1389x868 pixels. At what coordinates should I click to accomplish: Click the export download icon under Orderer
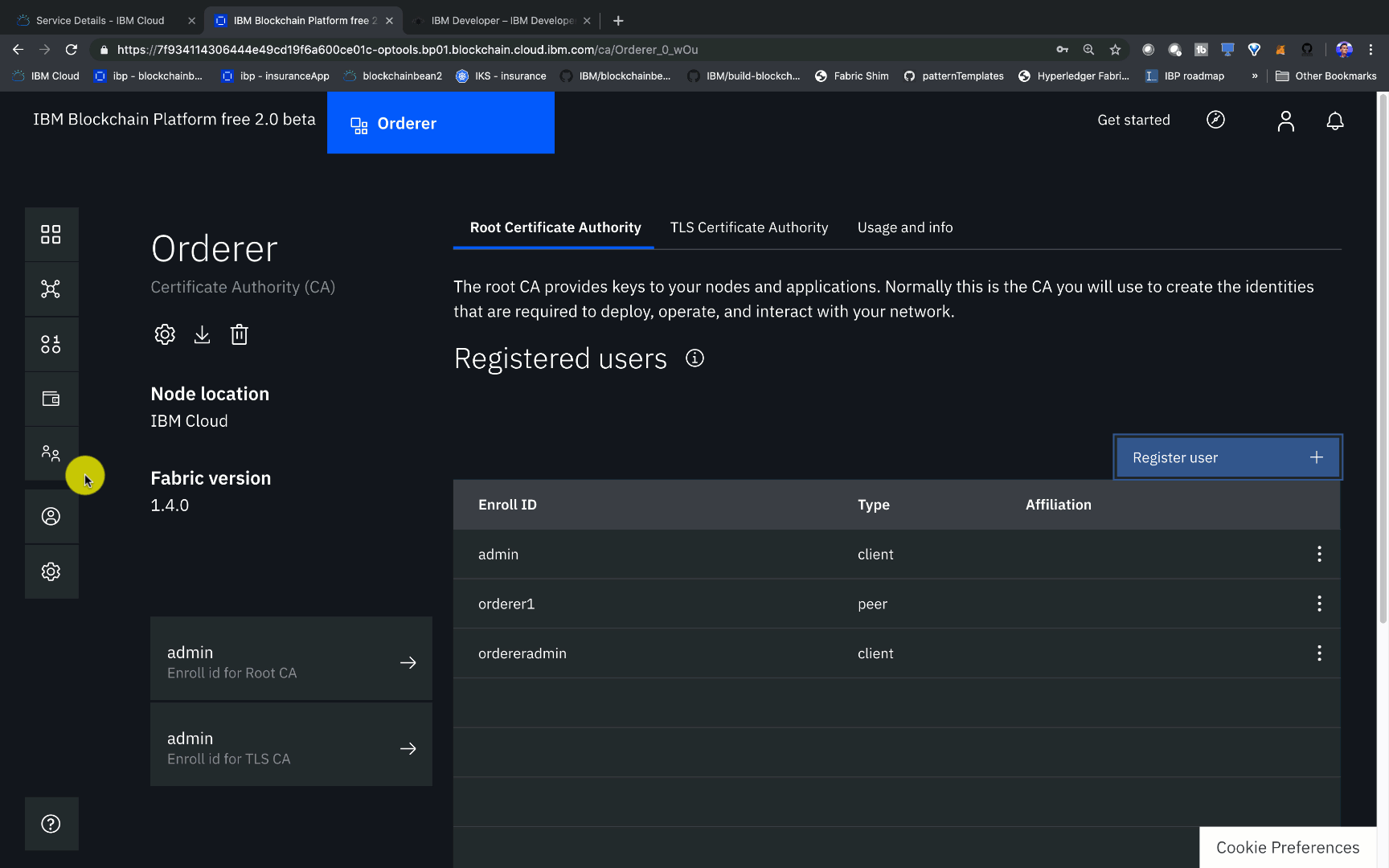click(202, 334)
